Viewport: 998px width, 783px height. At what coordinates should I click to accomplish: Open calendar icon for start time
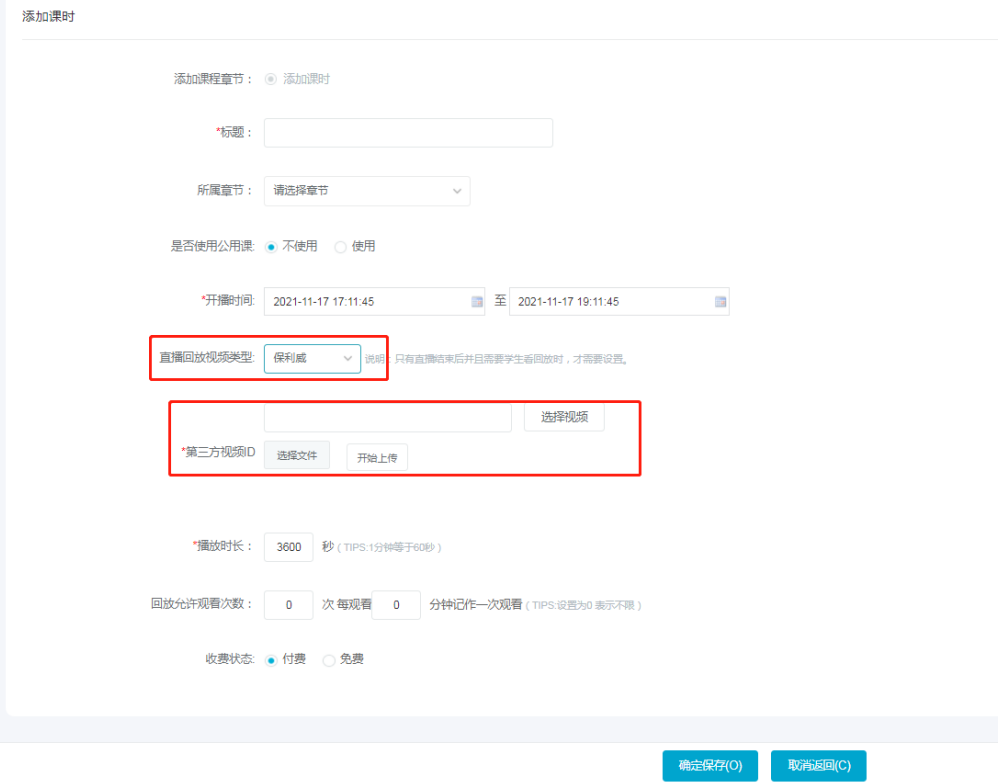tap(476, 301)
